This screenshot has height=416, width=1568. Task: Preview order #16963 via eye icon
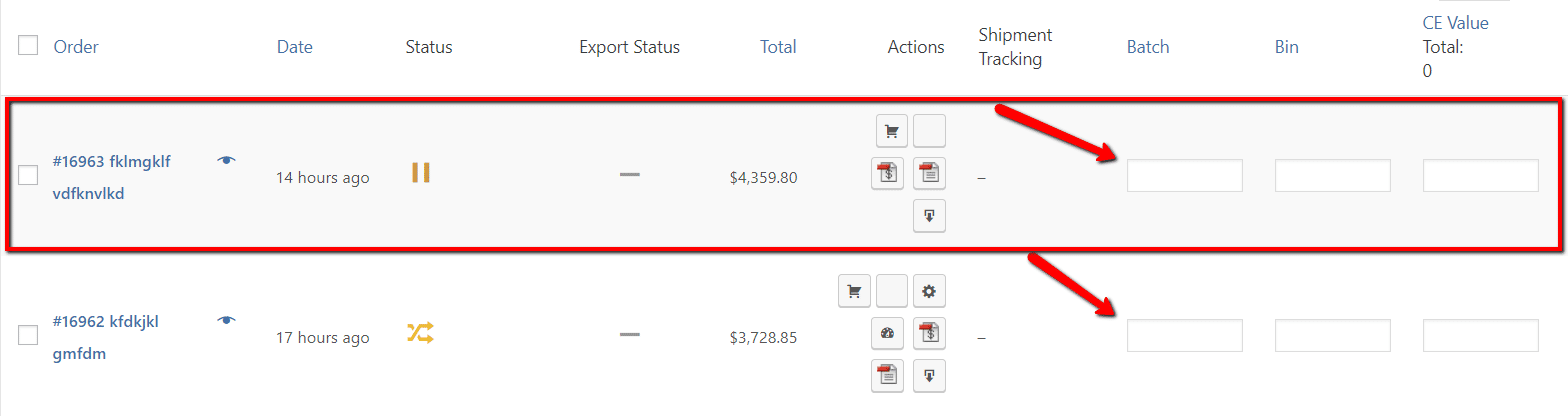(227, 160)
